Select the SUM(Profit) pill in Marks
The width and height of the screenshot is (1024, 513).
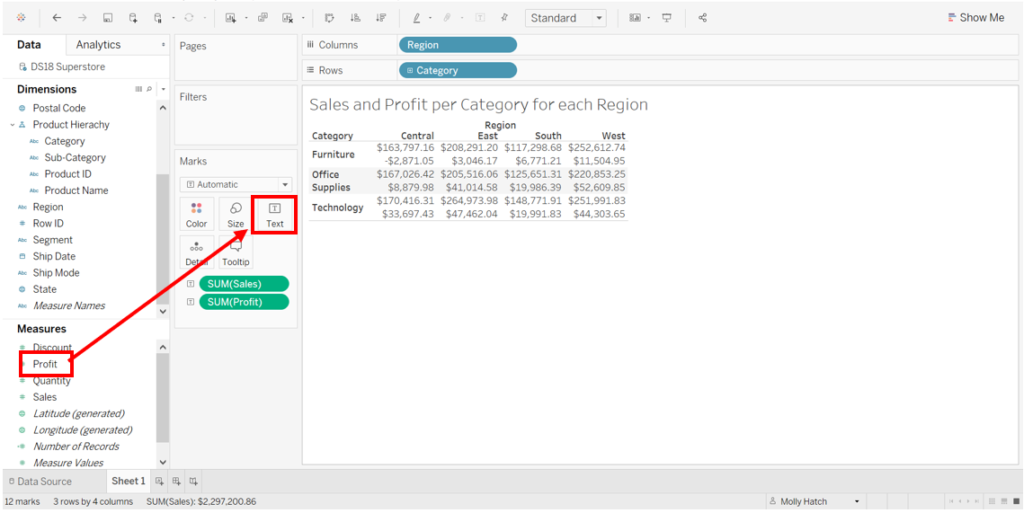tap(244, 302)
